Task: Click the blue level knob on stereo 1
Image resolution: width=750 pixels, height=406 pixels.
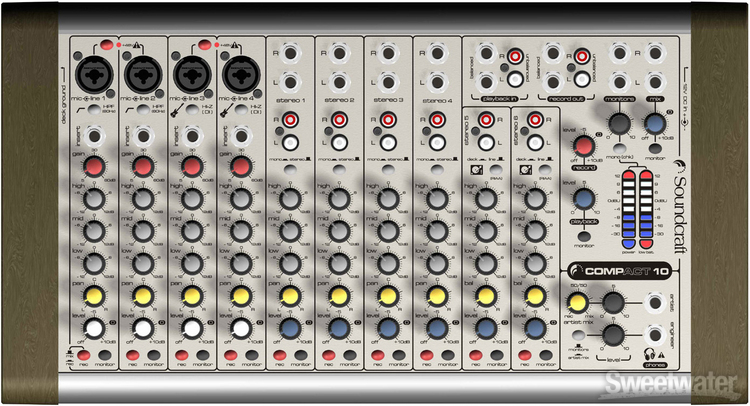Action: (x=290, y=329)
